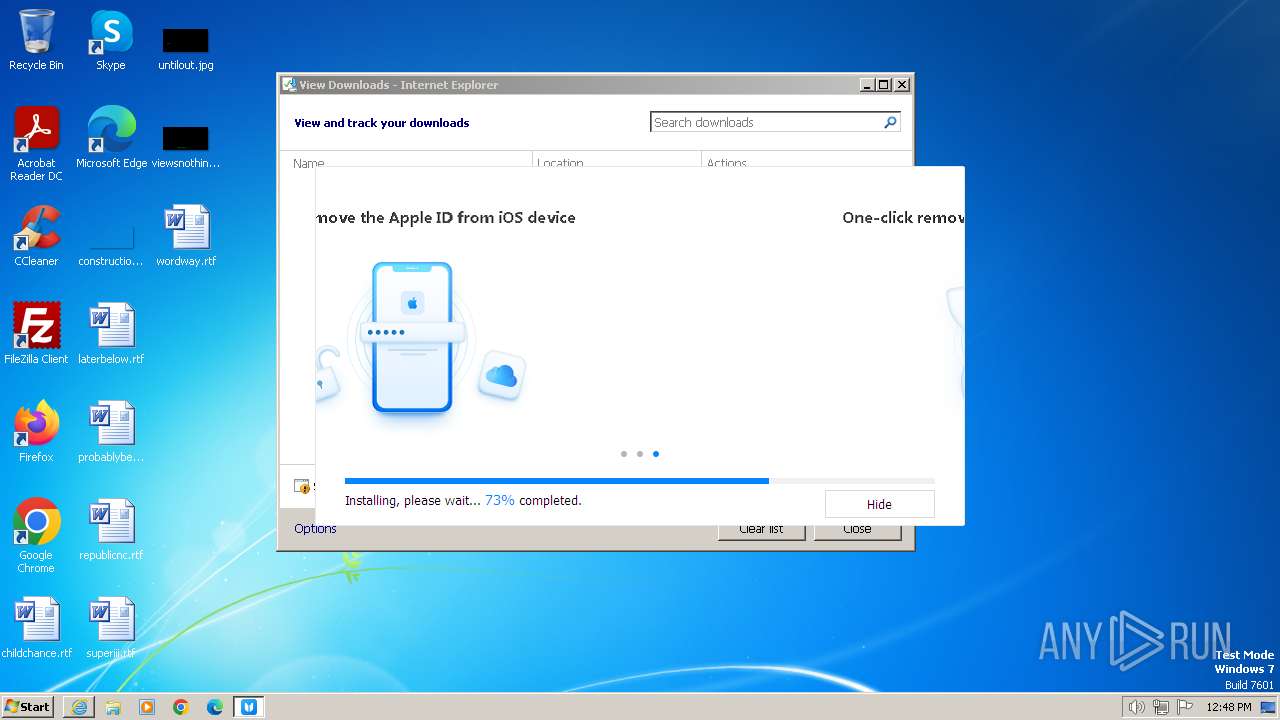Click the Close button in View Downloads
1280x720 pixels.
click(857, 530)
